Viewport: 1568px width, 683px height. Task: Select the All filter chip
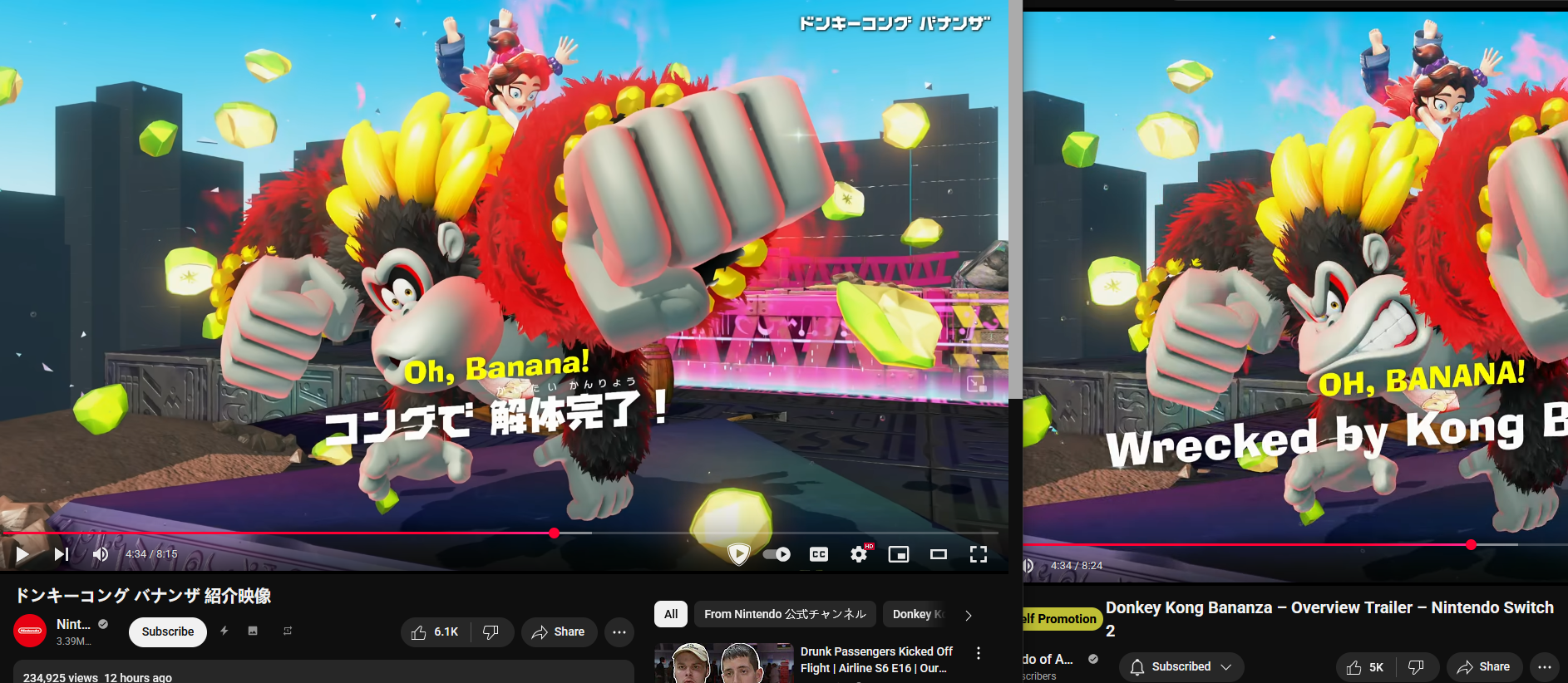point(671,614)
